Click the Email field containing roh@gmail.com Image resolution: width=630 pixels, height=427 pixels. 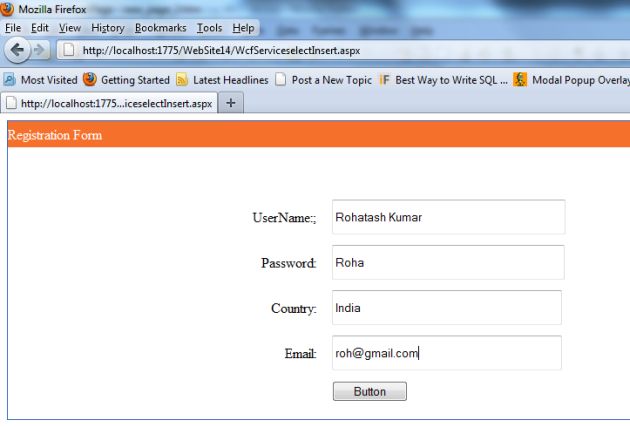click(446, 353)
